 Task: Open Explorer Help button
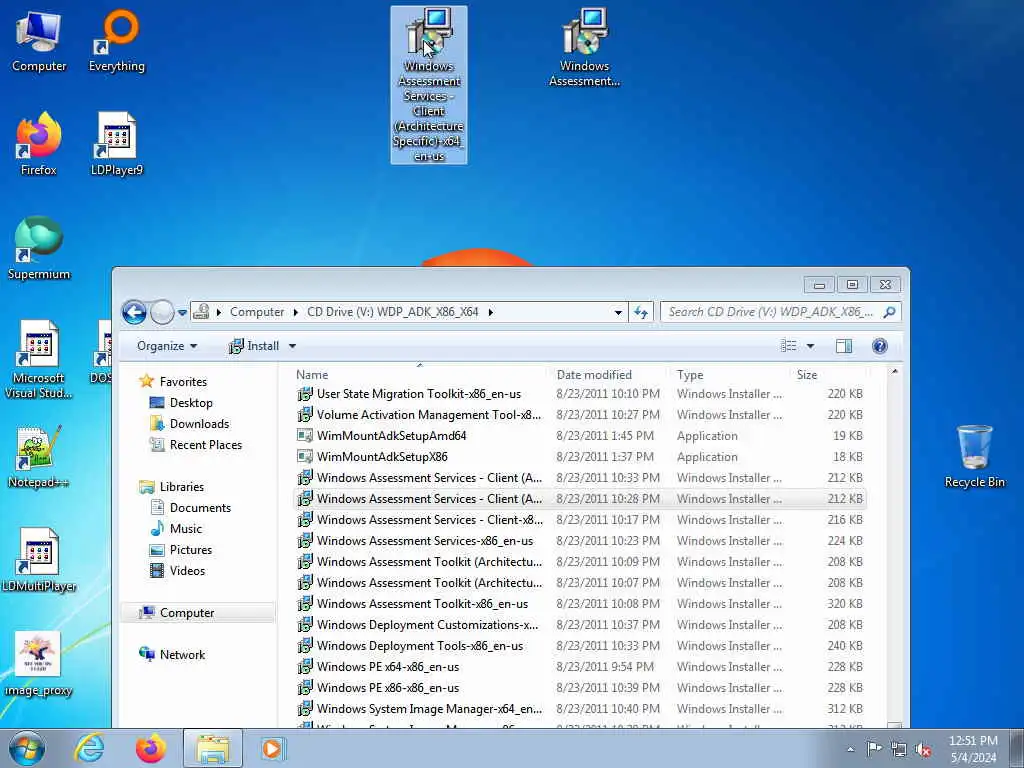pos(880,346)
